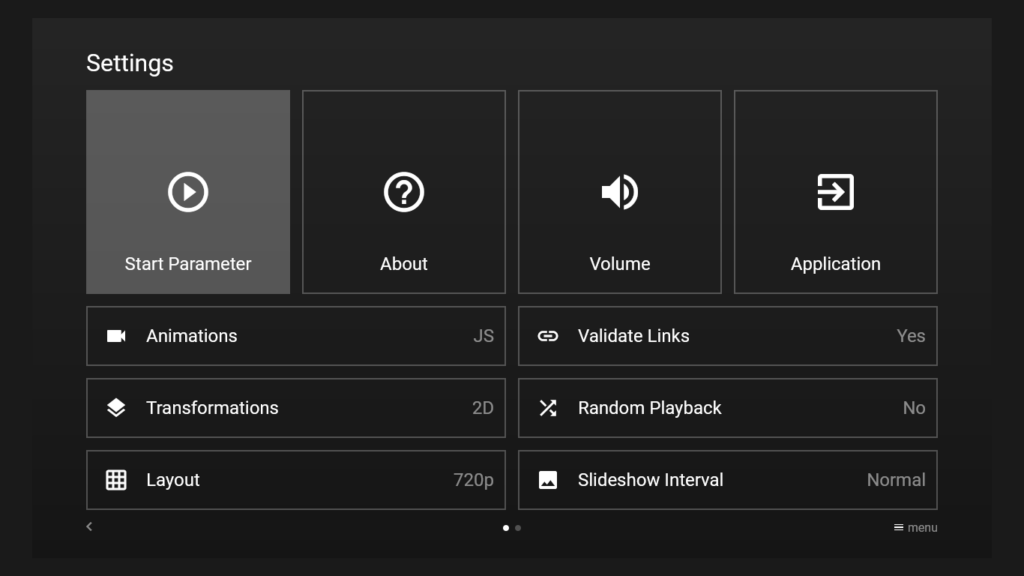Go to second settings page dot
Viewport: 1024px width, 576px height.
point(518,528)
